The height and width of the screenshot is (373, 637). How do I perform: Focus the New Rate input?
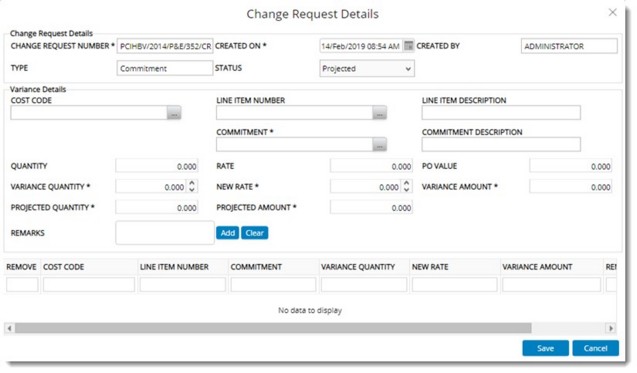[x=366, y=187]
